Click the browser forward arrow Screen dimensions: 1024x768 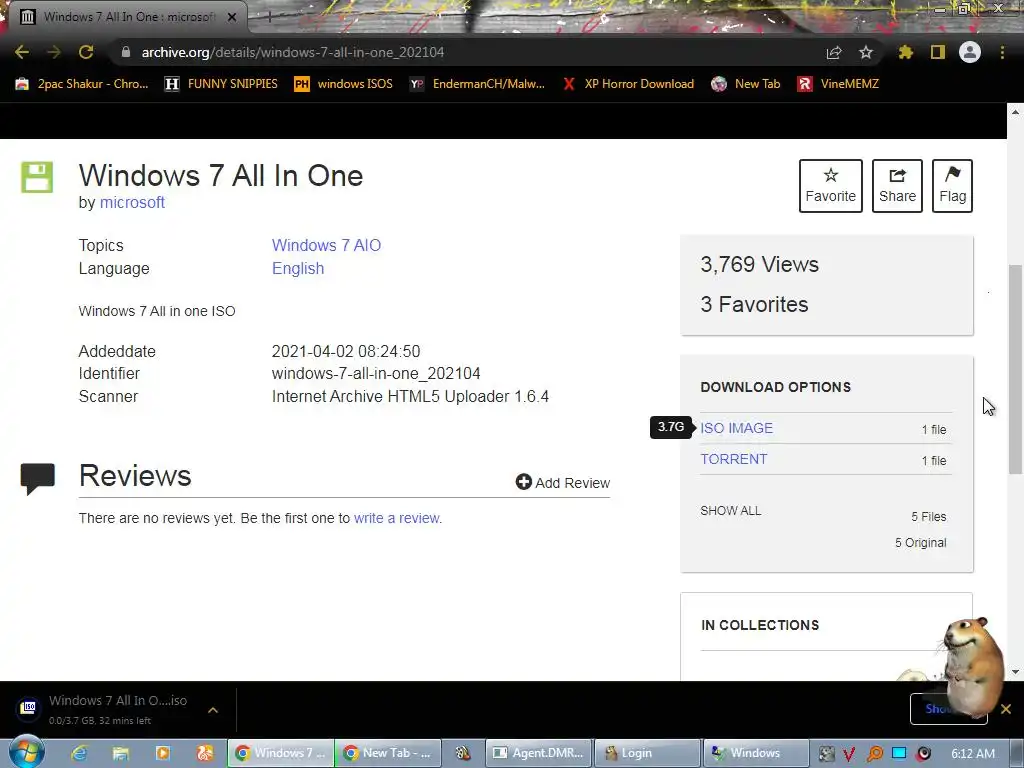click(x=54, y=52)
